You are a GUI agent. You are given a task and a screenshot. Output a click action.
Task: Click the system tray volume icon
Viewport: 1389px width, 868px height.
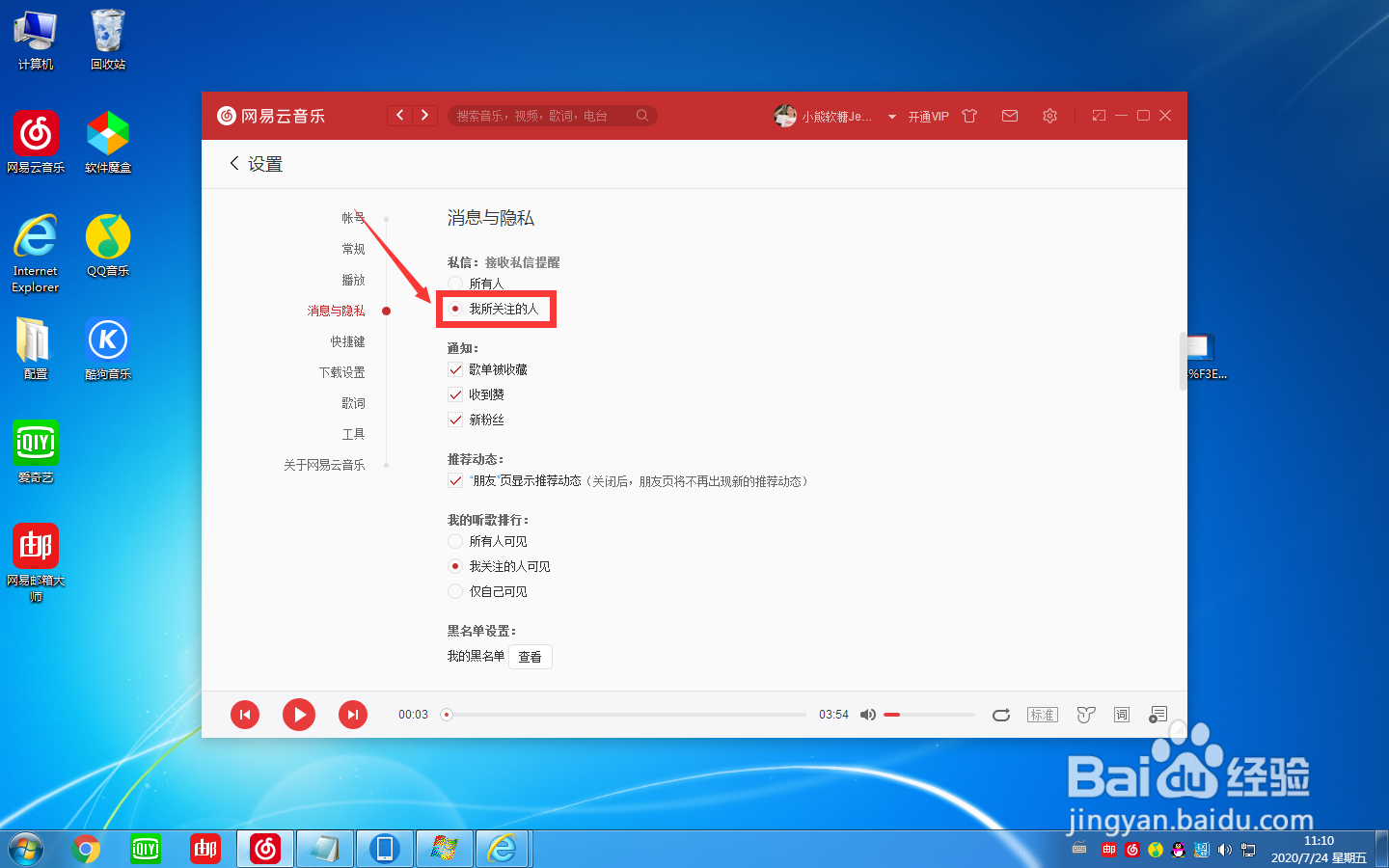tap(1225, 850)
